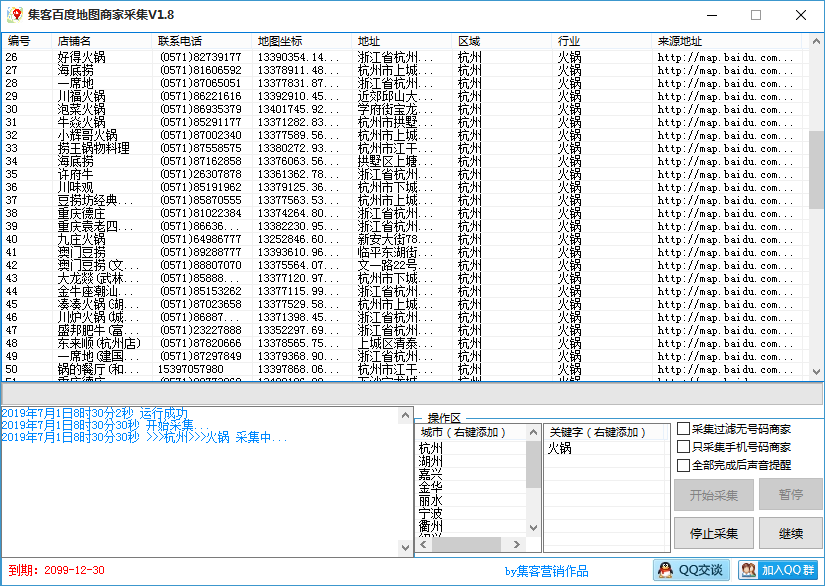Click the 店铺名 column header
This screenshot has height=586, width=825.
(x=102, y=41)
